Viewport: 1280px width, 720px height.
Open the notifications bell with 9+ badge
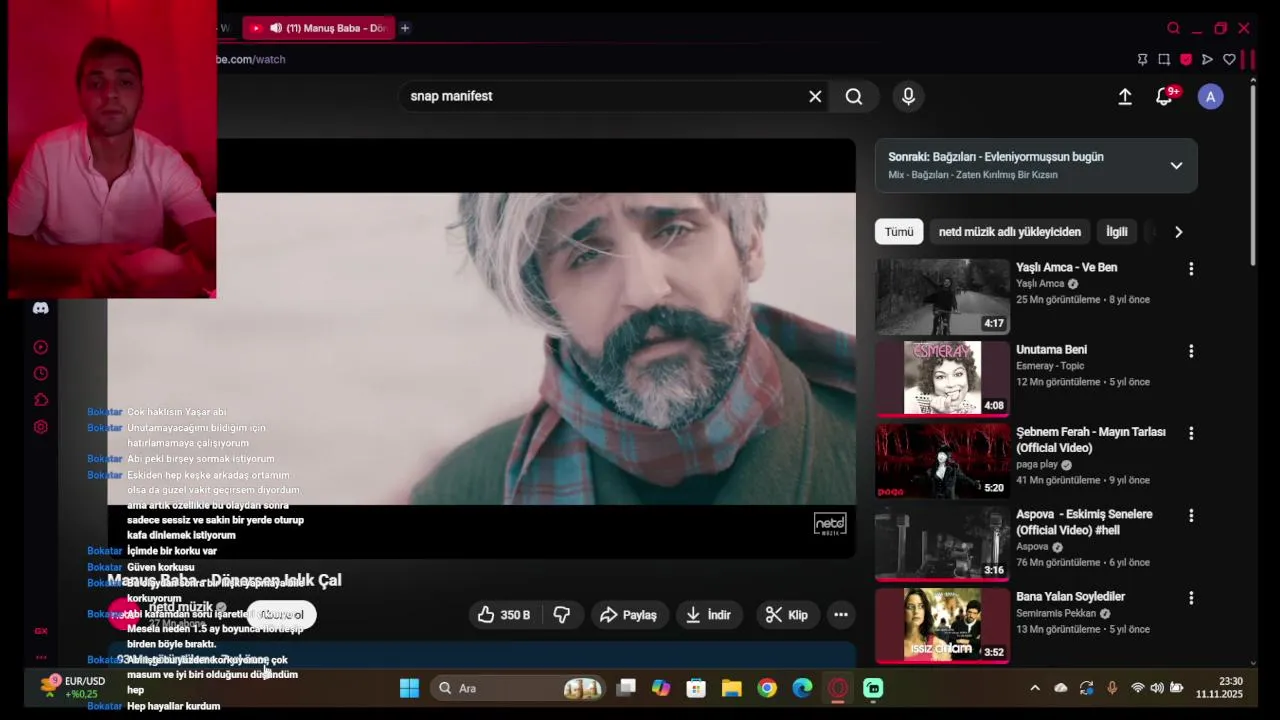click(1164, 96)
